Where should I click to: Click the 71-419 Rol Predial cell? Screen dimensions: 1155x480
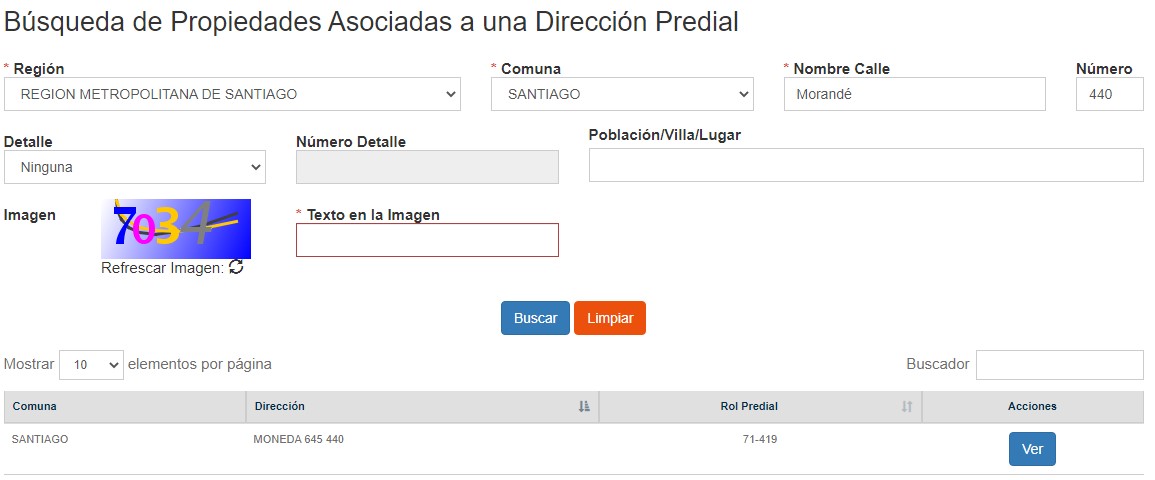coord(759,440)
